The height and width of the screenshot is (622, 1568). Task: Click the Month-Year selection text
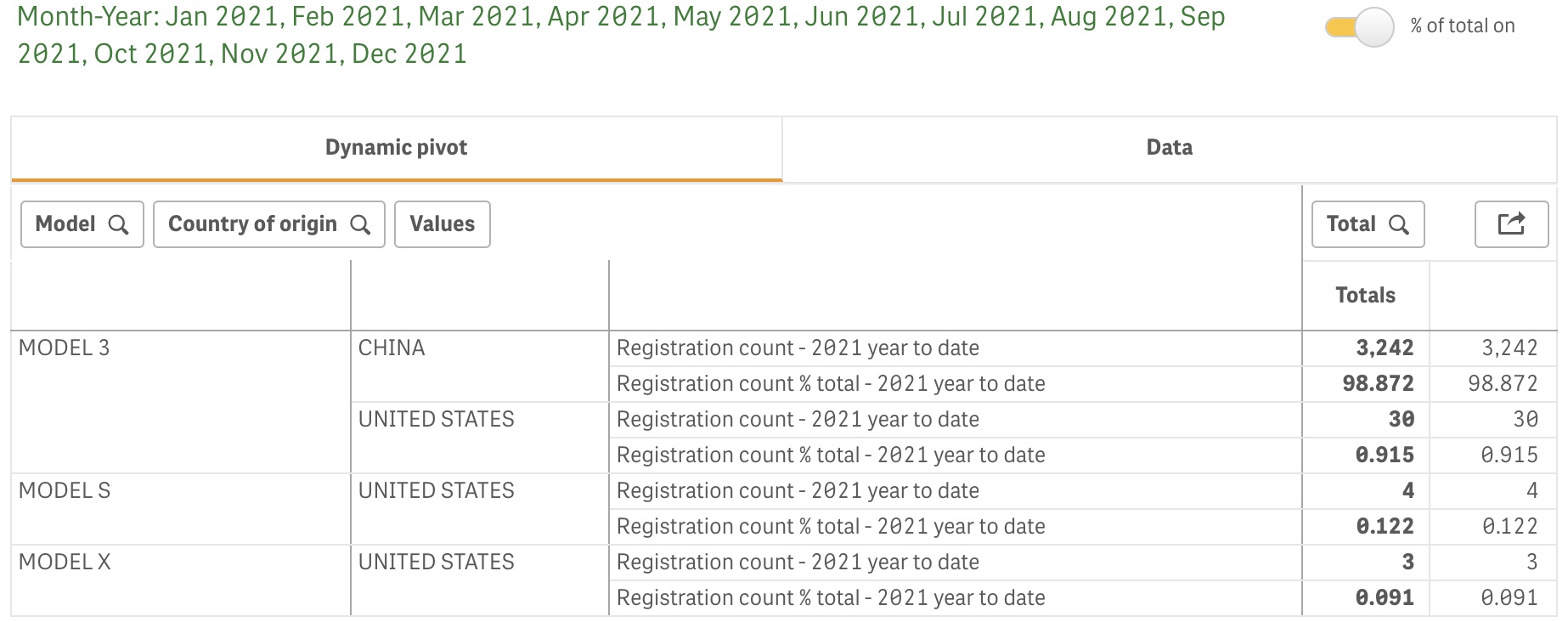pyautogui.click(x=621, y=35)
